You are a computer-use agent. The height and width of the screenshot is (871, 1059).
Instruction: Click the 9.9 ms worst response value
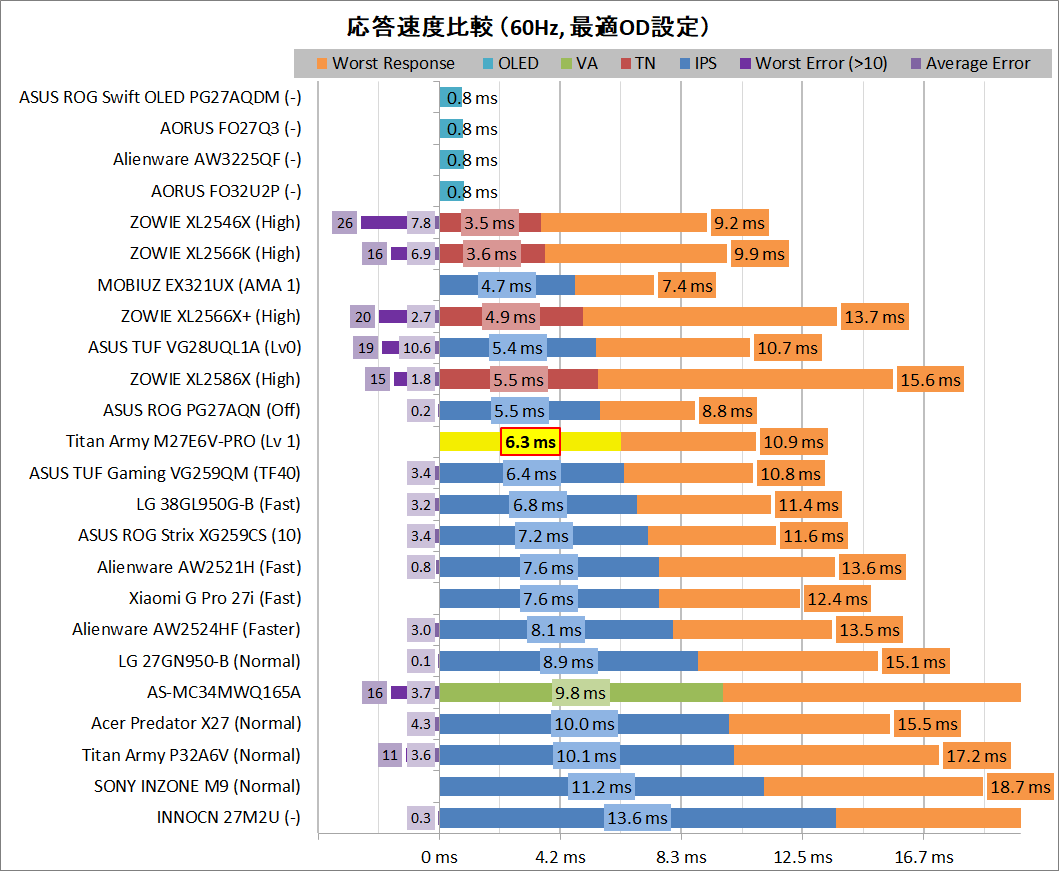[x=760, y=254]
